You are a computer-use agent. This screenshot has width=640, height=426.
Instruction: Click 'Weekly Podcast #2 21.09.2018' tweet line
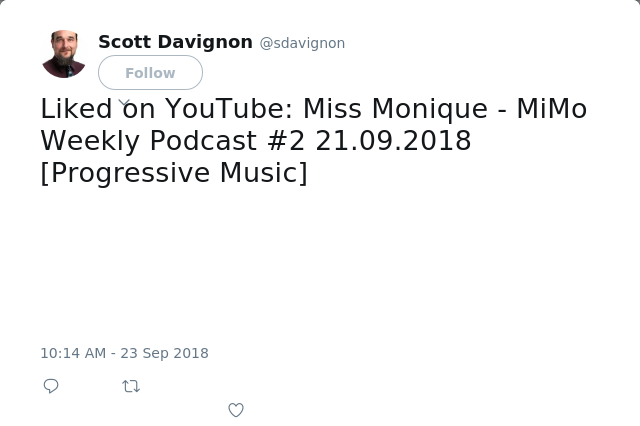pos(256,141)
